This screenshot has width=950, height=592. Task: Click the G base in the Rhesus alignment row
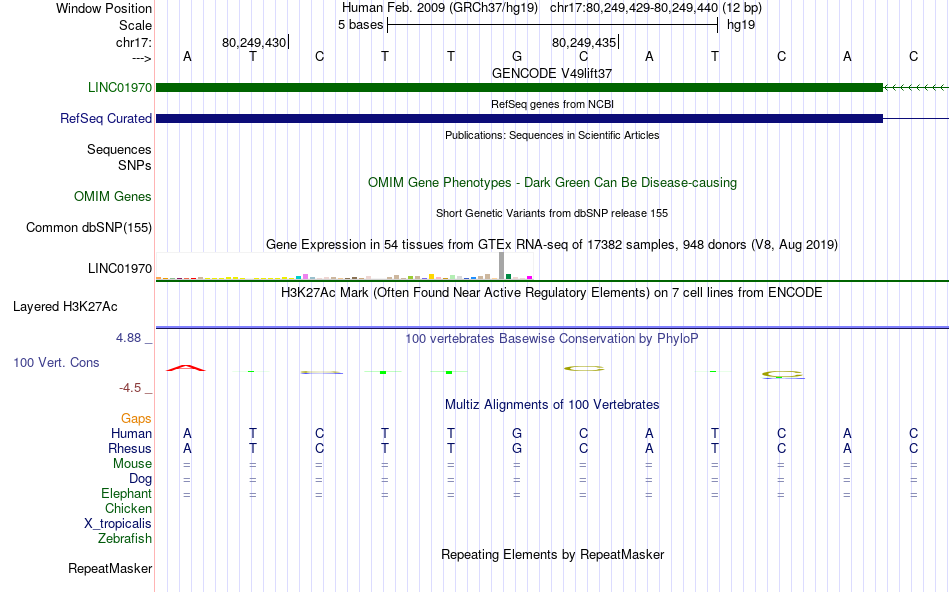517,448
